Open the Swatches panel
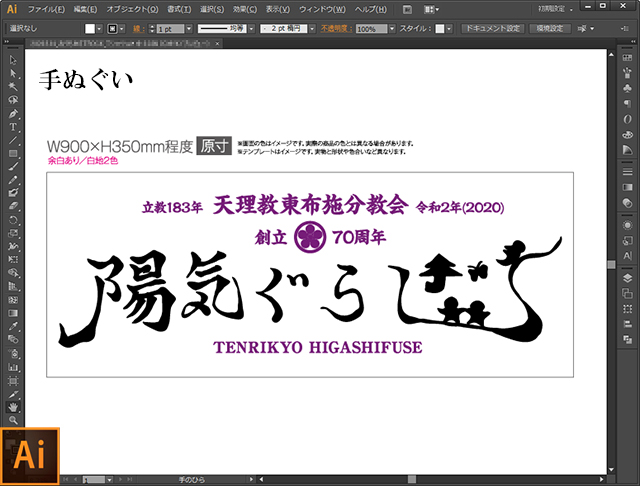The height and width of the screenshot is (486, 640). click(627, 58)
